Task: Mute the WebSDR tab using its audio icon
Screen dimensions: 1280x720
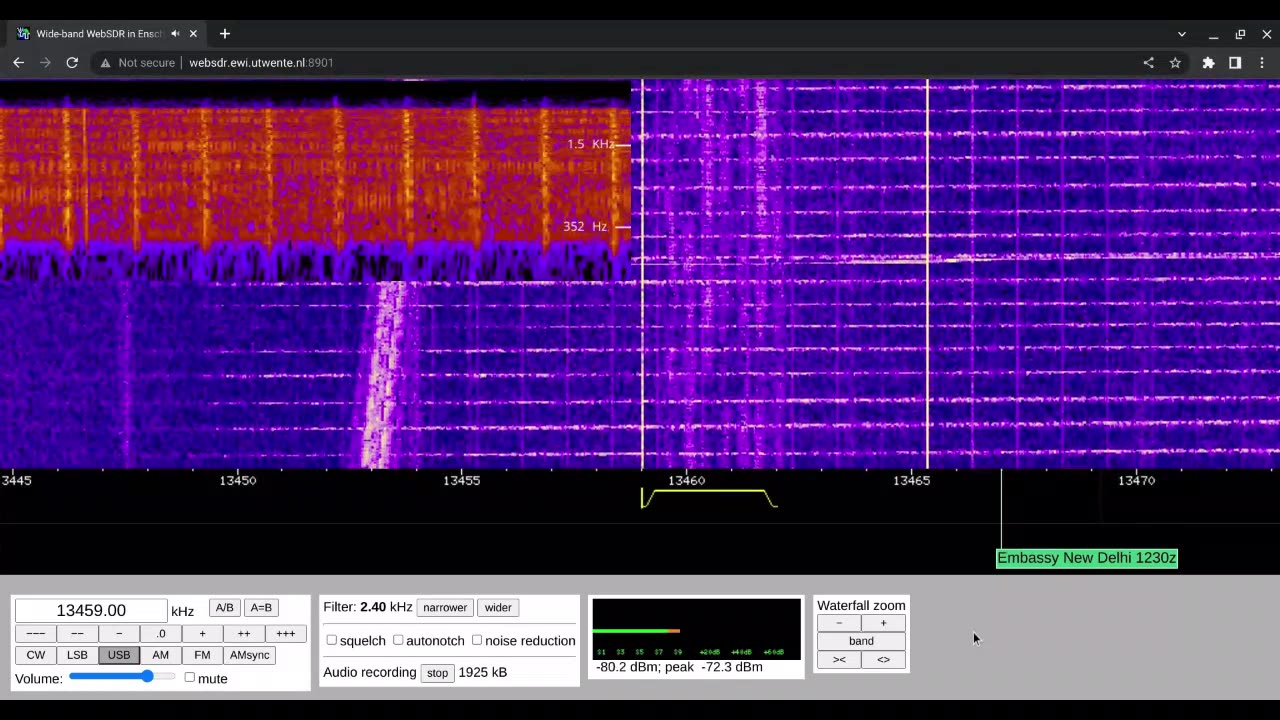Action: point(175,34)
